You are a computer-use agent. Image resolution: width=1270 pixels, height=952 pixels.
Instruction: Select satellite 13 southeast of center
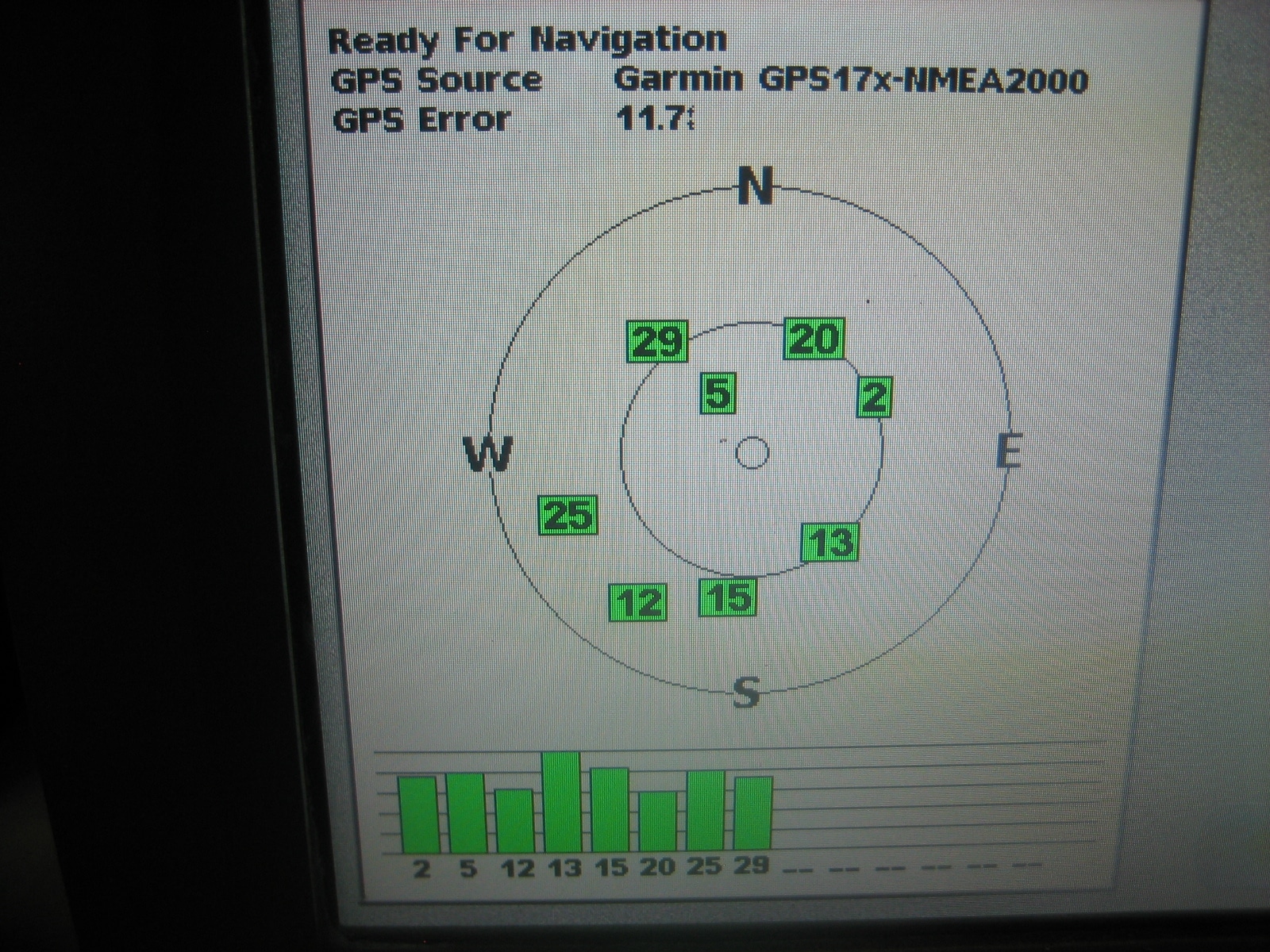point(830,542)
